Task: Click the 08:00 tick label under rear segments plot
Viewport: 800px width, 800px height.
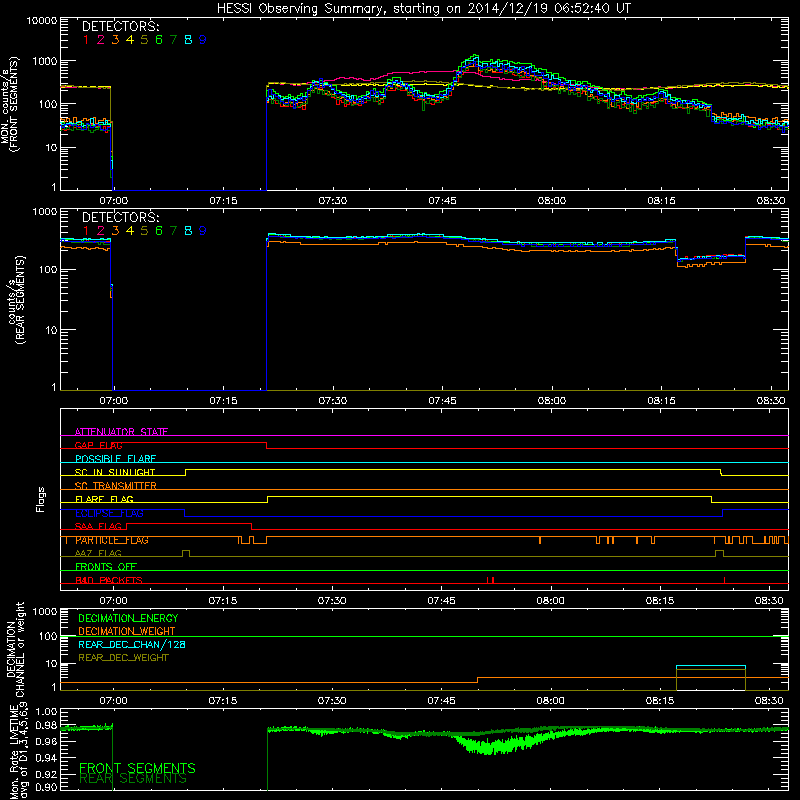Action: [x=551, y=401]
